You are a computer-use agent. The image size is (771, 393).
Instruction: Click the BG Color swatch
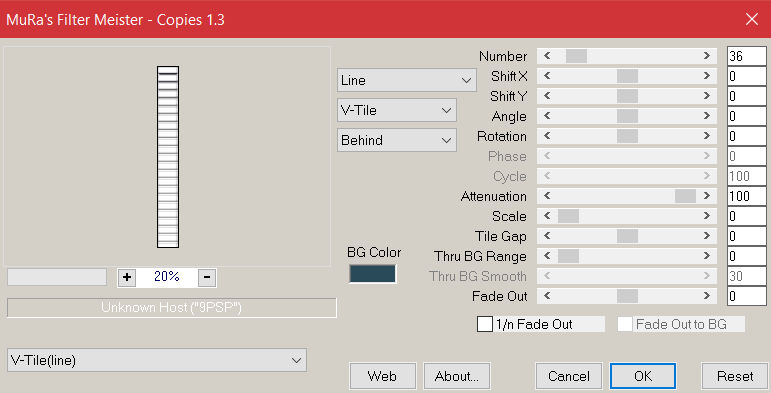pyautogui.click(x=372, y=274)
